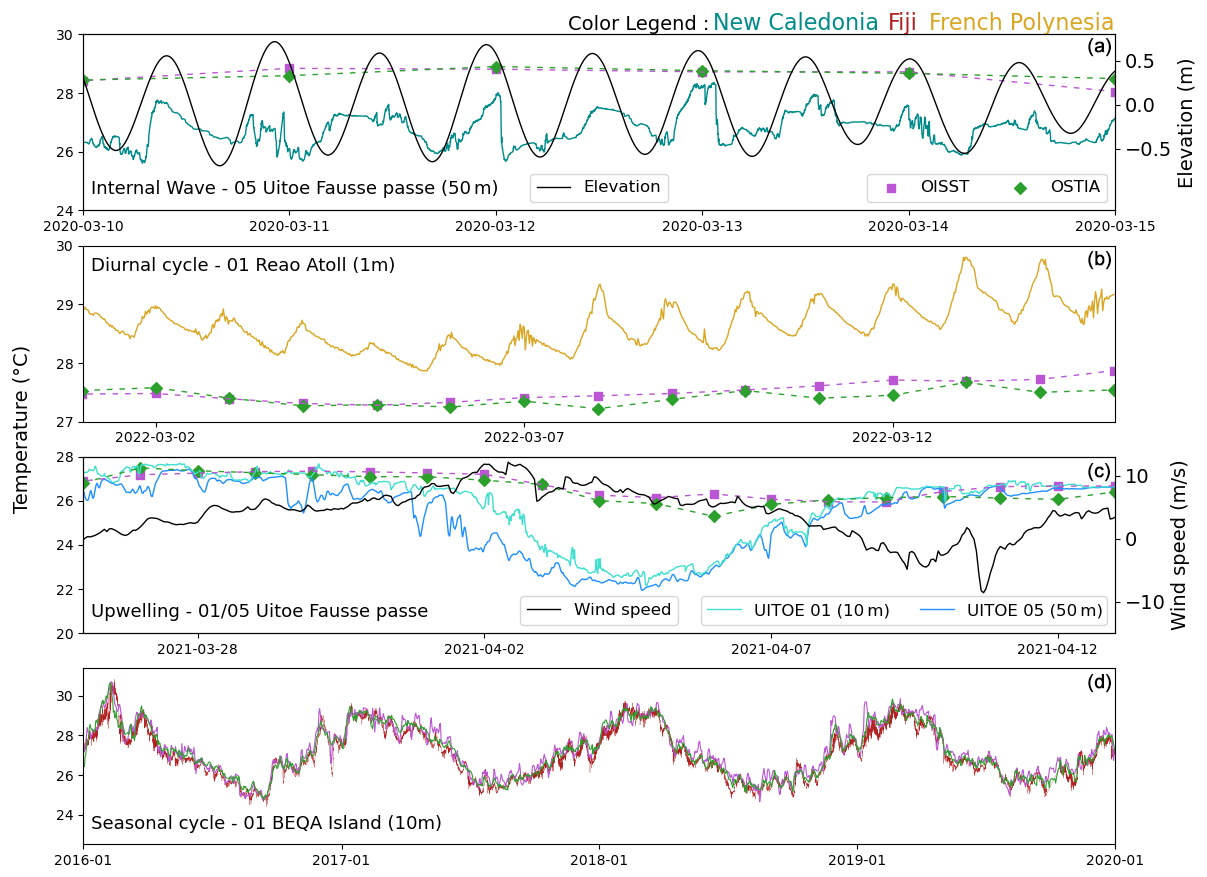This screenshot has height=877, width=1207.
Task: Select the black Elevation line legend sample
Action: (x=556, y=188)
